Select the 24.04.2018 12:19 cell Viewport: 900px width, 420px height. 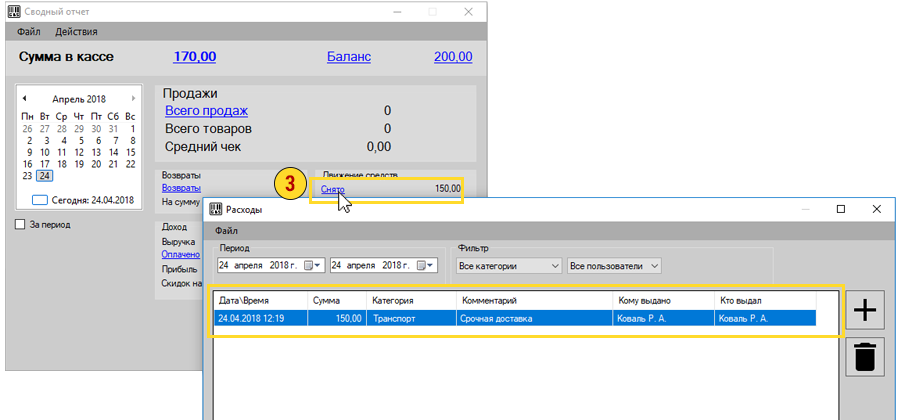[x=261, y=318]
